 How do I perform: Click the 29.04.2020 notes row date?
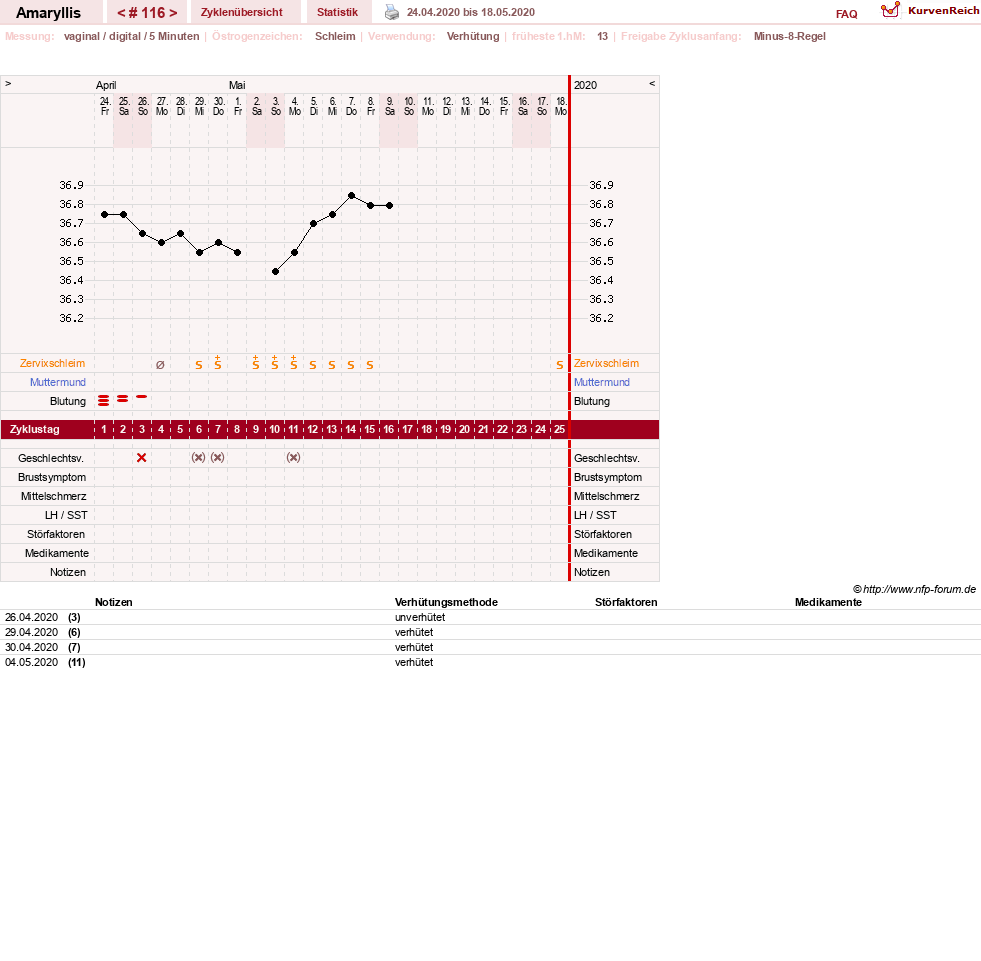click(x=31, y=632)
